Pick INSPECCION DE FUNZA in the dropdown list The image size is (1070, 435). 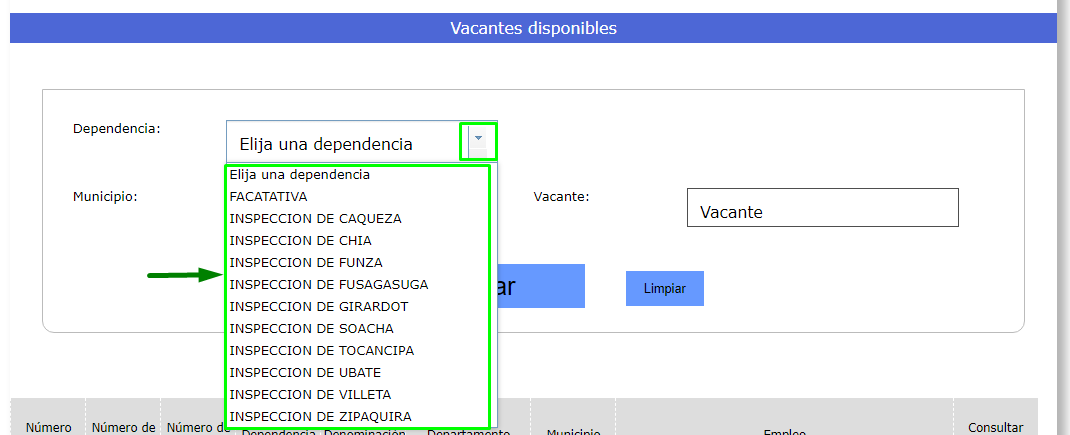pyautogui.click(x=305, y=263)
